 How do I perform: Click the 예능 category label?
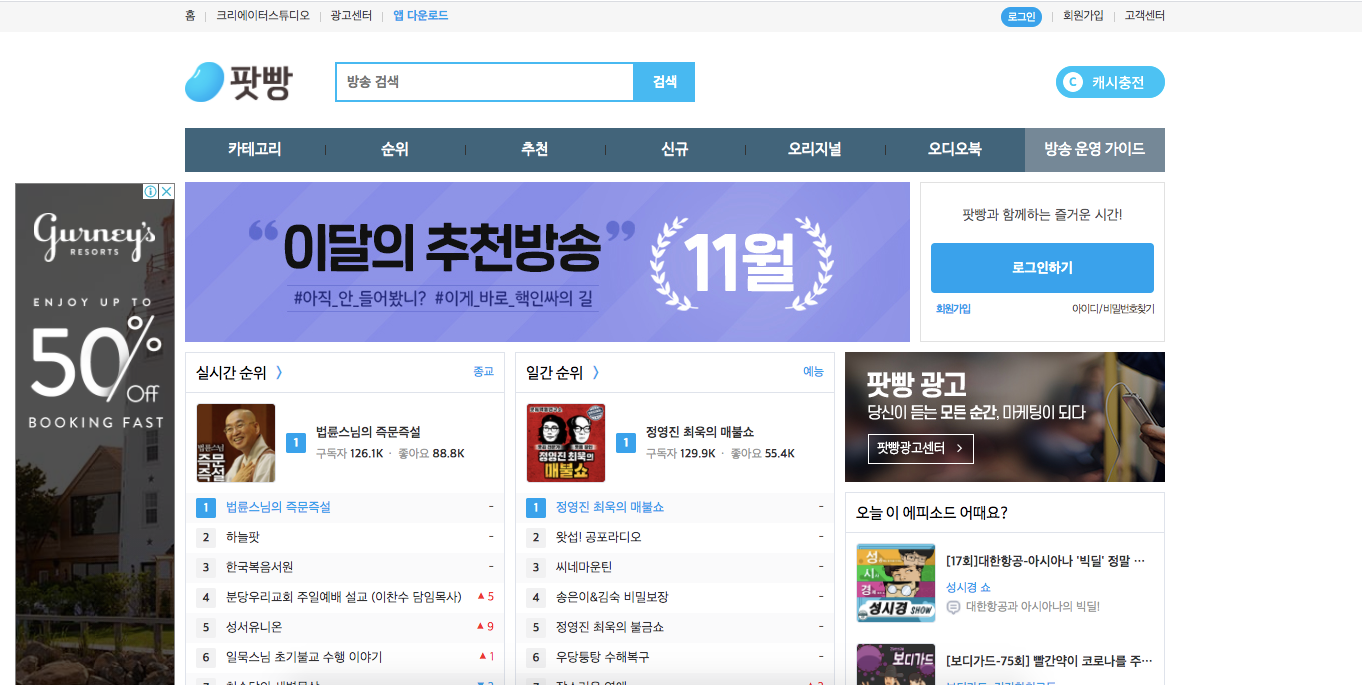815,371
